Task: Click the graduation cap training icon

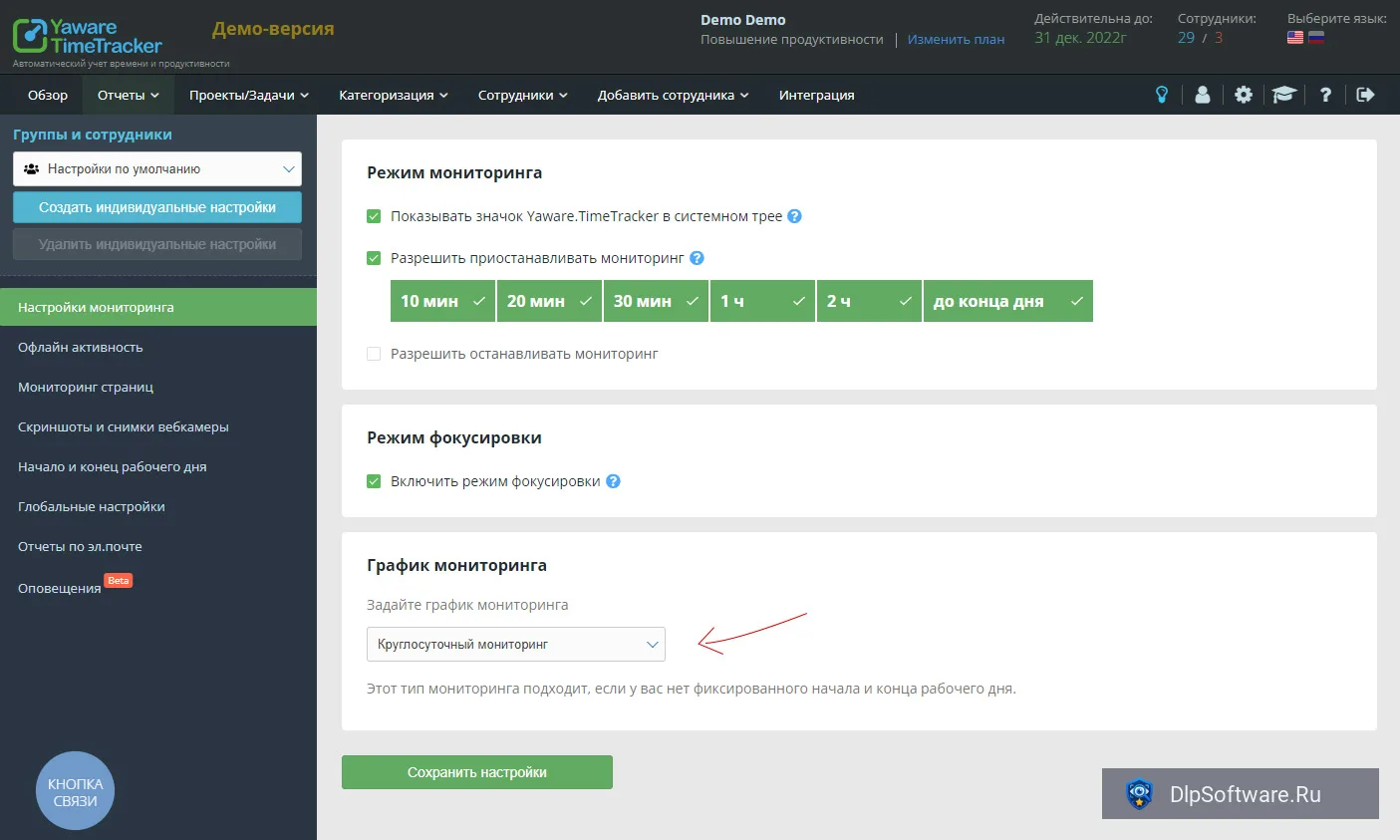Action: (1284, 95)
